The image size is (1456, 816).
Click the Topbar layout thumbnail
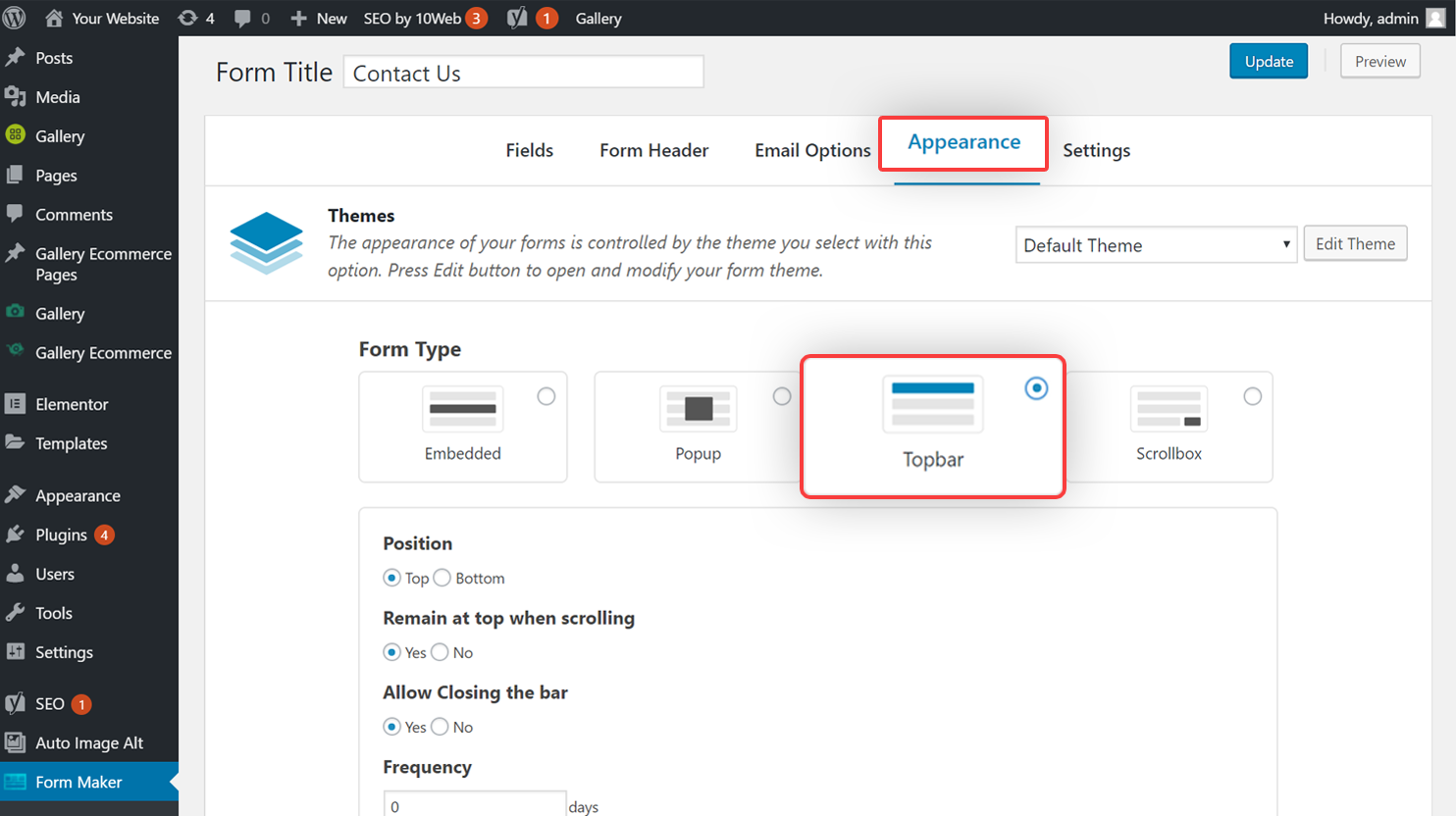click(933, 403)
